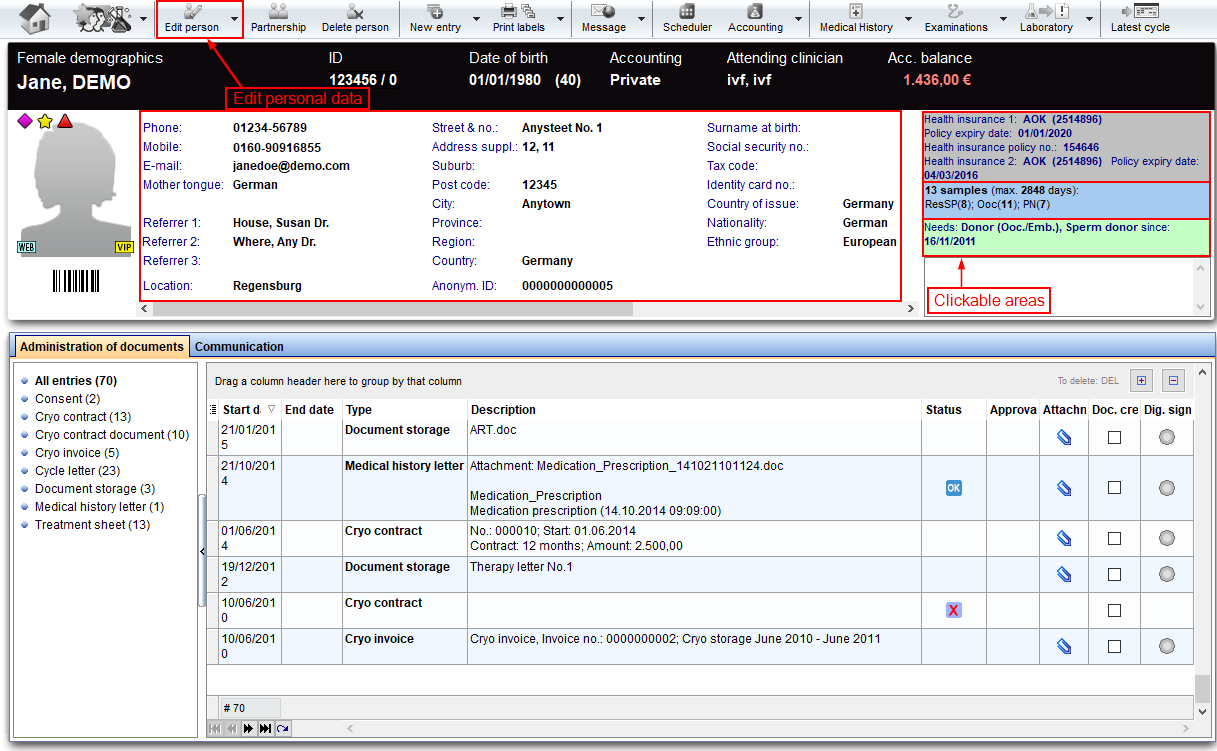
Task: Open attachment paperclip for ART.doc row
Action: click(x=1064, y=437)
